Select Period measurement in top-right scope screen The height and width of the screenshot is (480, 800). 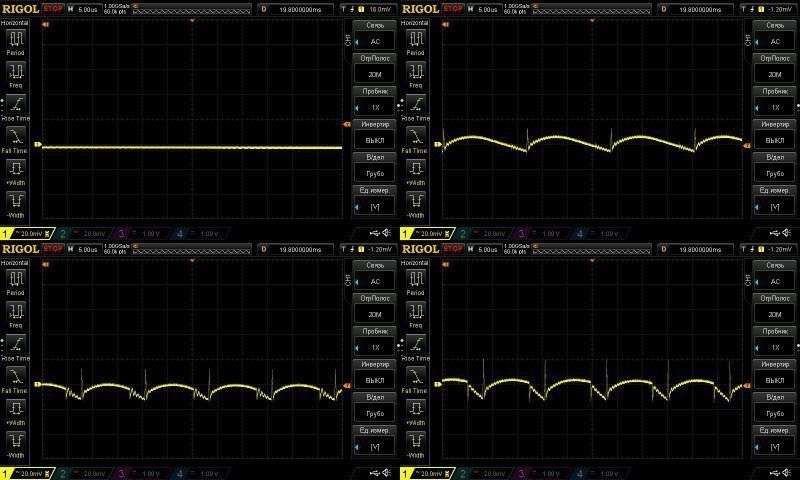(x=416, y=43)
